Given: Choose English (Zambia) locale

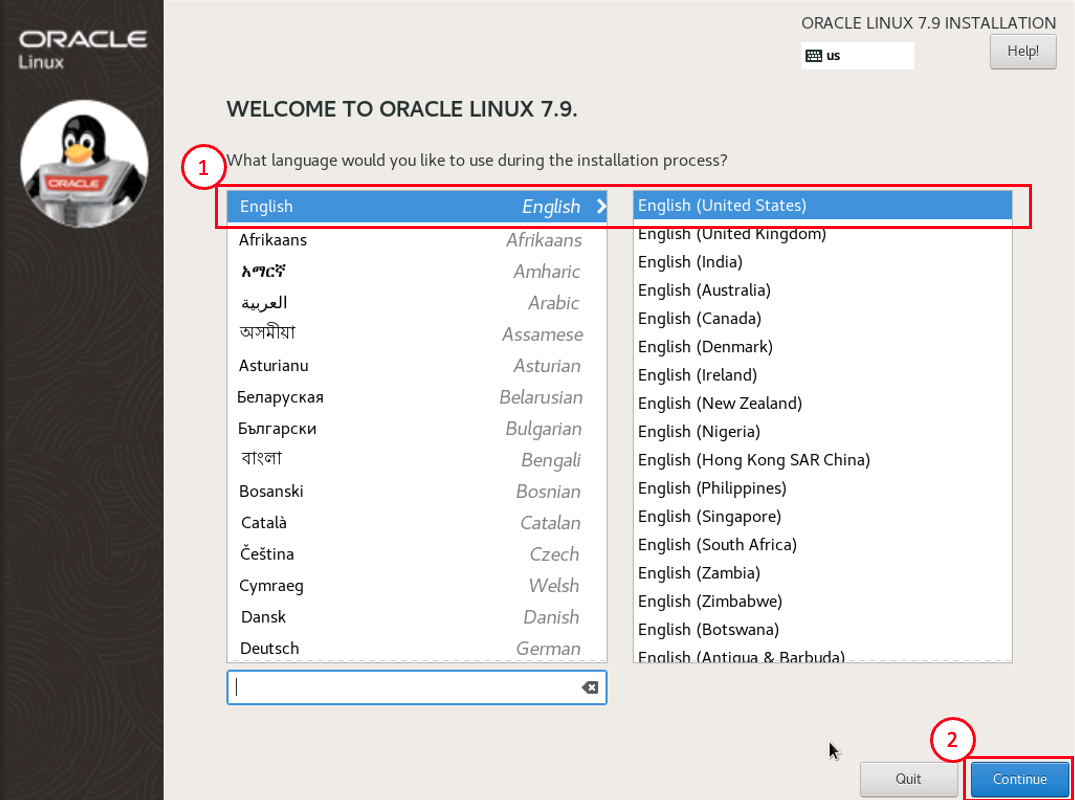Looking at the screenshot, I should pyautogui.click(x=823, y=573).
